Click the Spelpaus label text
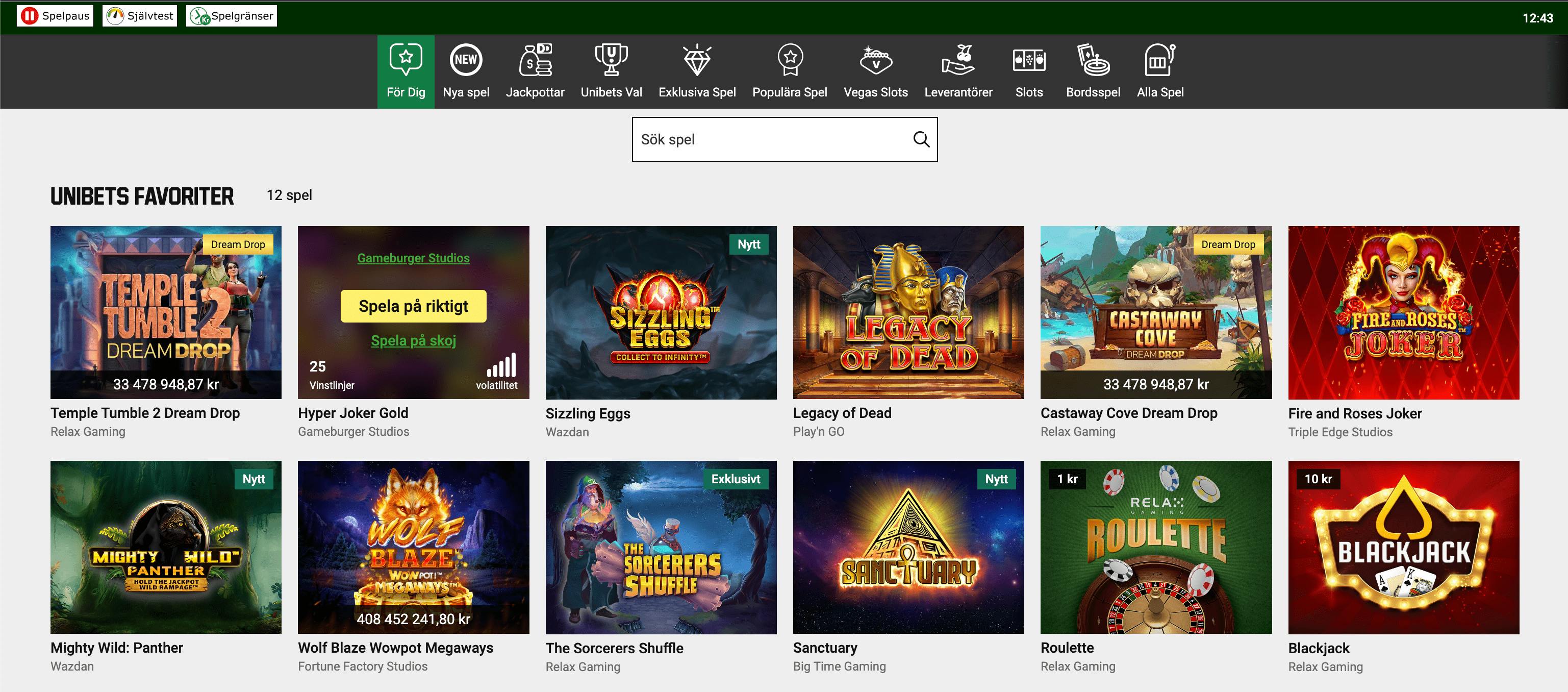 pyautogui.click(x=66, y=16)
